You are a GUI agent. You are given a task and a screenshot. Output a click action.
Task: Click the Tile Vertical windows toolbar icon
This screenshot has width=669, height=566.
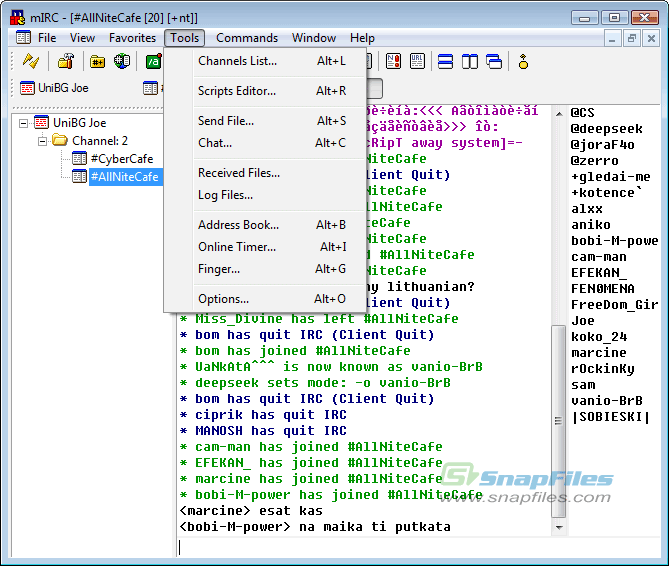click(470, 62)
